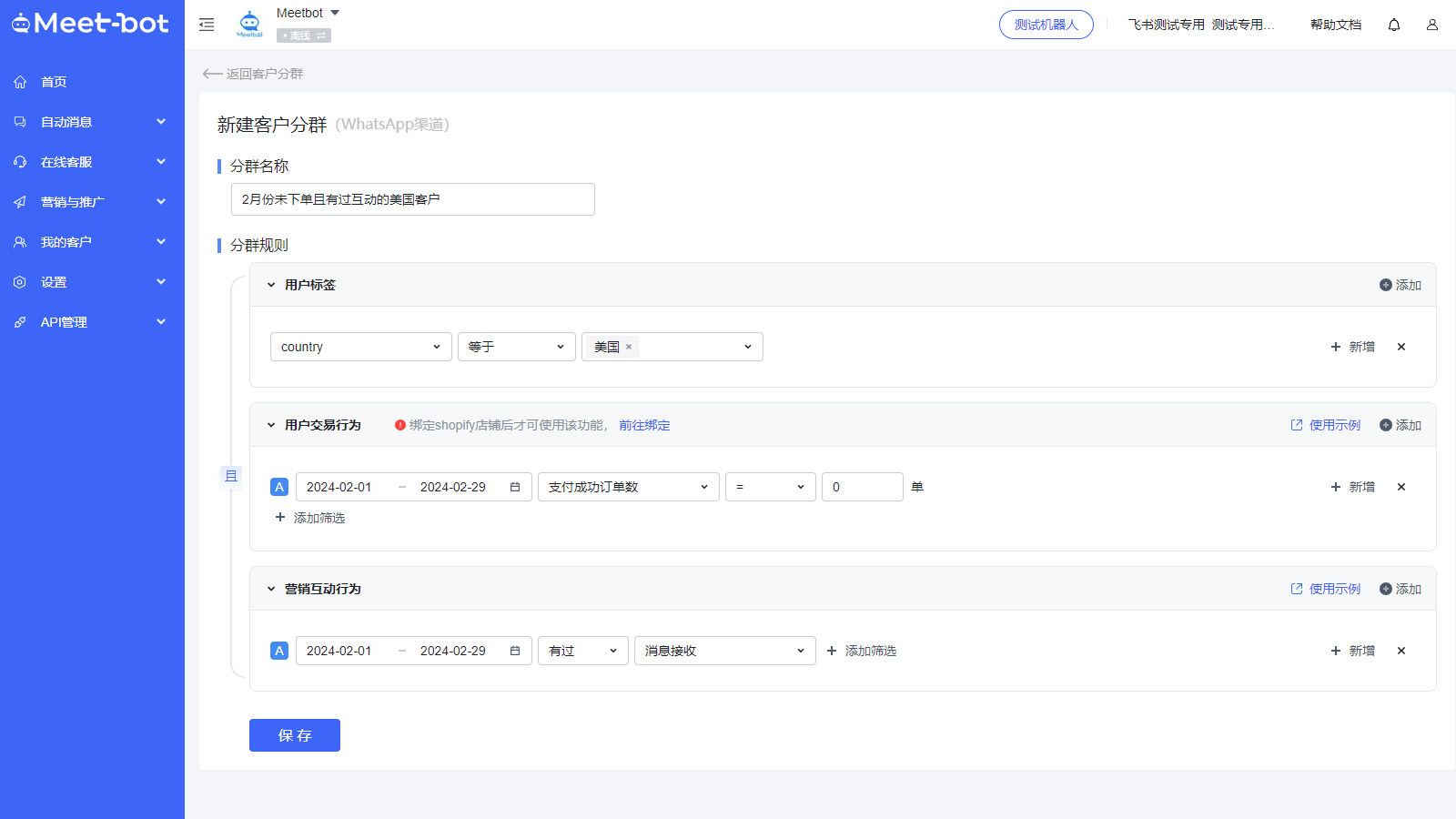Image resolution: width=1456 pixels, height=819 pixels.
Task: Delete the country tag rule row
Action: (x=1400, y=347)
